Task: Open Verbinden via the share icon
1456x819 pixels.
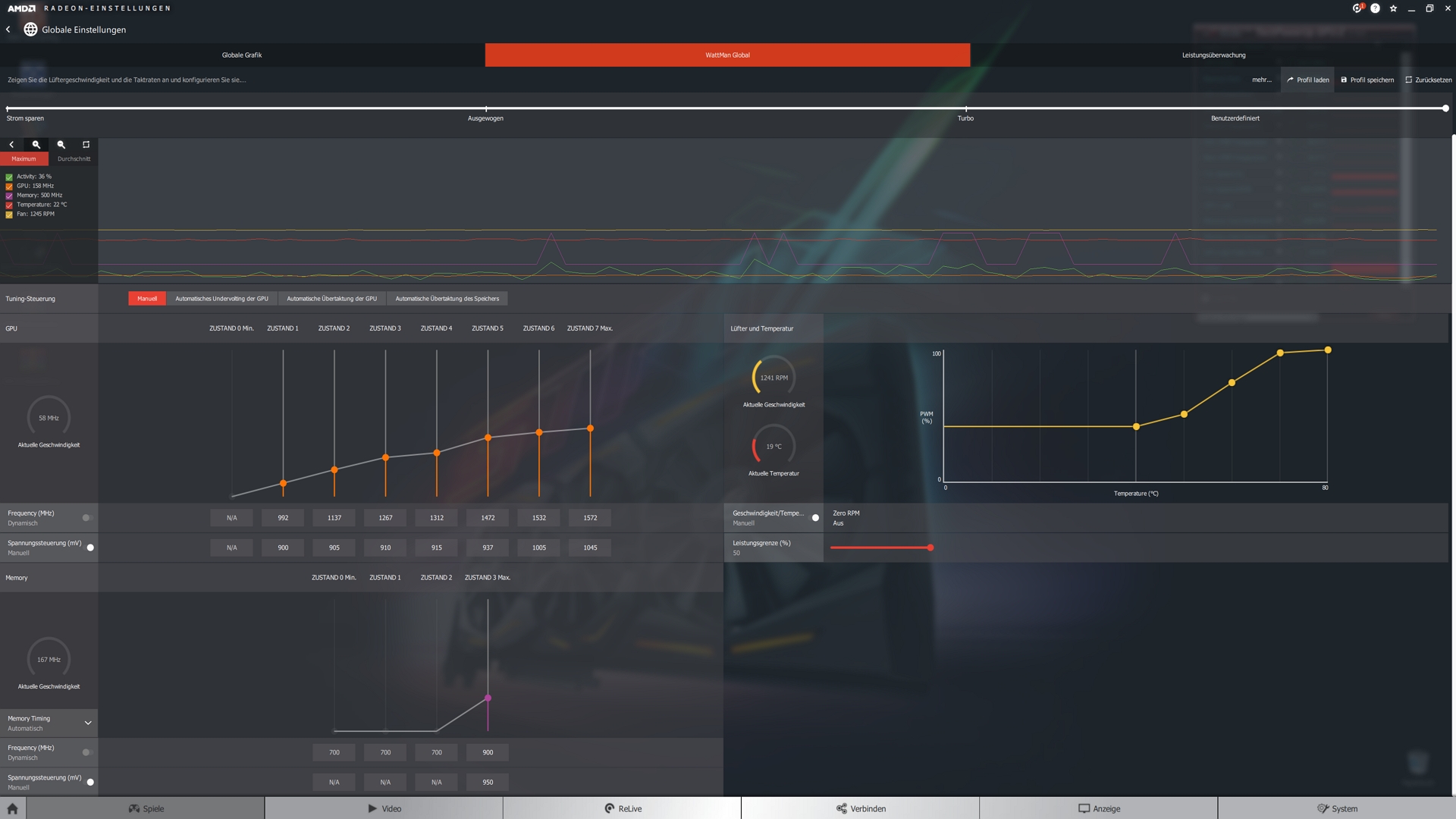Action: [842, 808]
